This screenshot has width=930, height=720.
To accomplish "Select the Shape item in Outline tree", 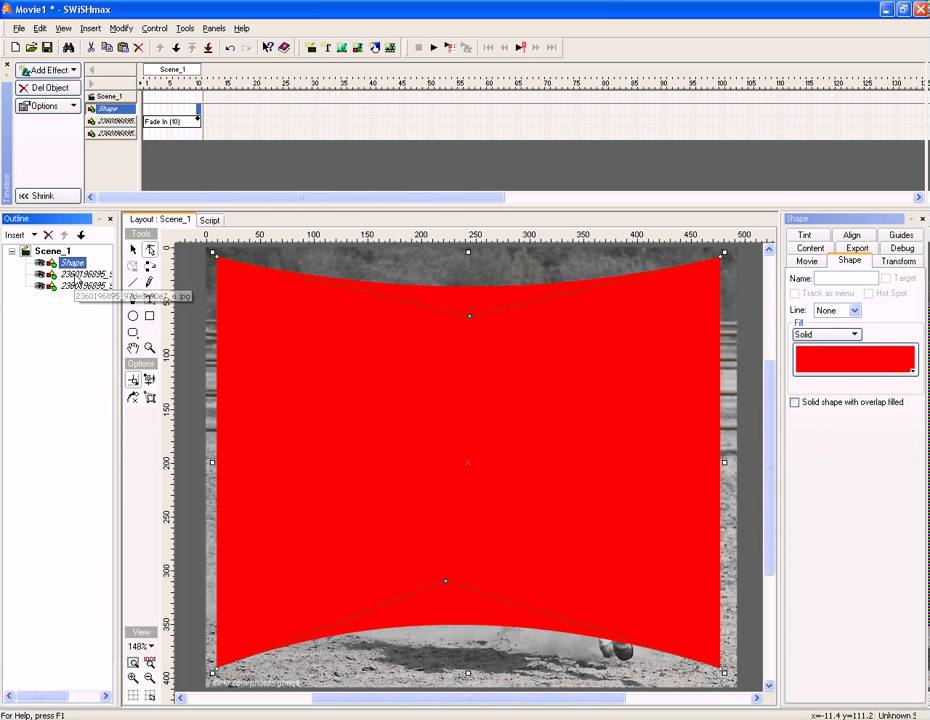I will pyautogui.click(x=73, y=263).
